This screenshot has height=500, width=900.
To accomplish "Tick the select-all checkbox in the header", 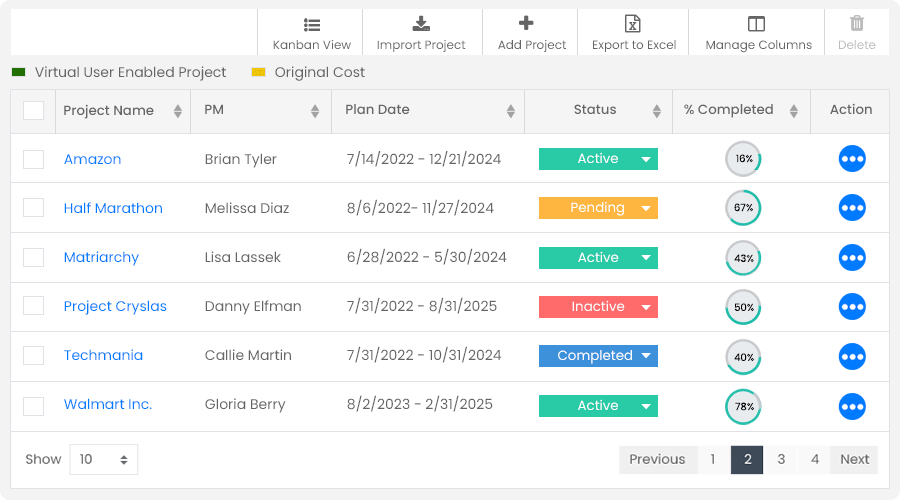I will (33, 110).
